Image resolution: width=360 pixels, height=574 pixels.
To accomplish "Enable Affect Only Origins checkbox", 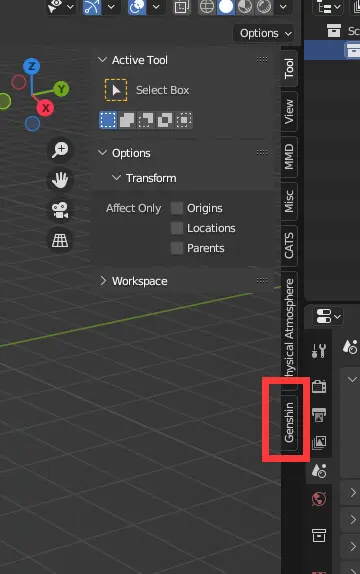I will (x=177, y=208).
